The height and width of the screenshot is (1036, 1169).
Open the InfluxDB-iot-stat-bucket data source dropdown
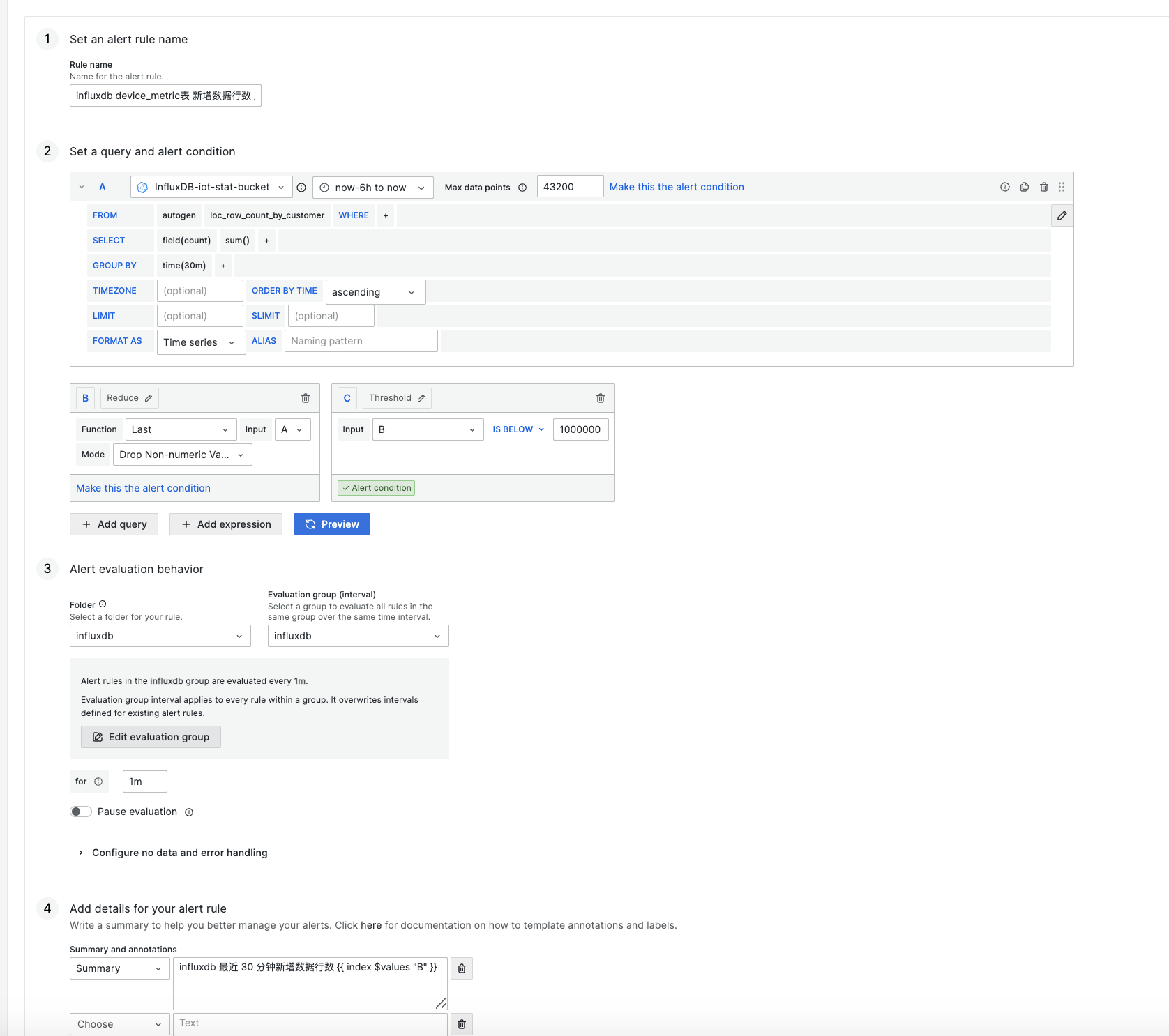tap(211, 187)
